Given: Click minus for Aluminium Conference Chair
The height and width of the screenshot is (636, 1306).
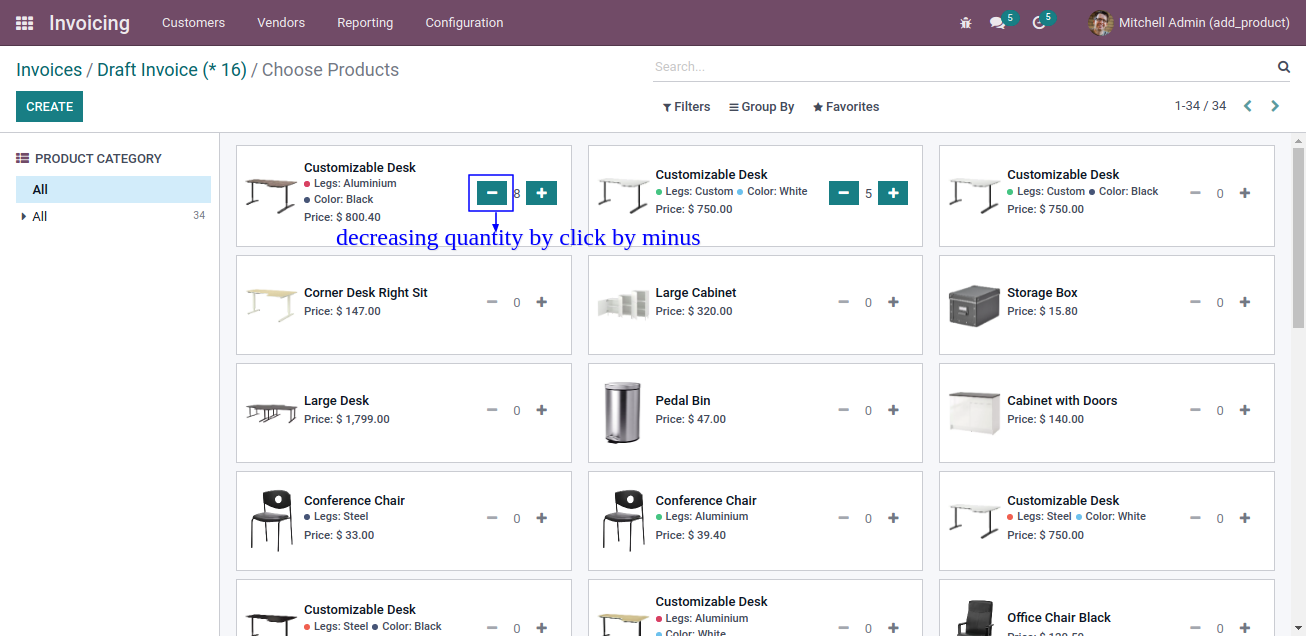Looking at the screenshot, I should pyautogui.click(x=844, y=518).
